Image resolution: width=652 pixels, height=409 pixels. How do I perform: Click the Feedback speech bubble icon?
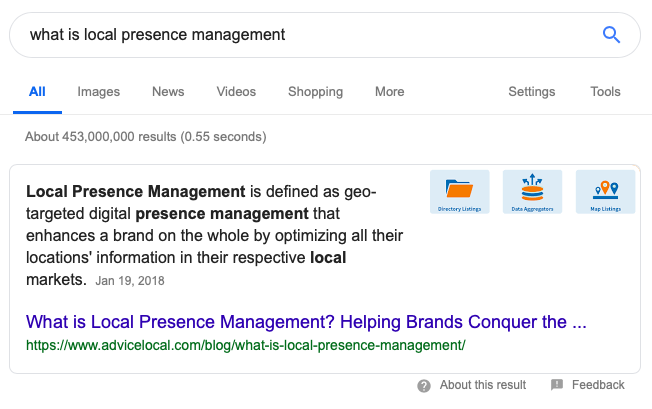[x=557, y=385]
